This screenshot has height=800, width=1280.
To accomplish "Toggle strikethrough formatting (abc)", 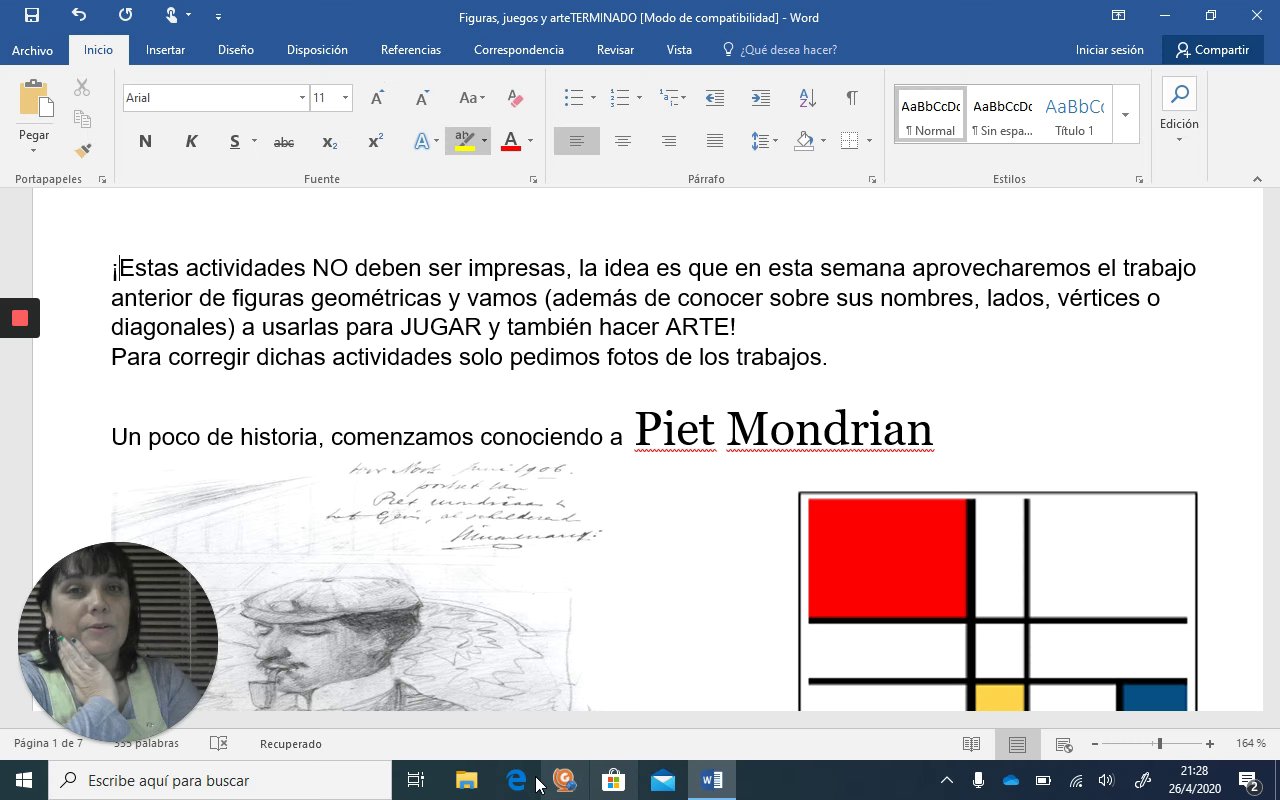I will point(284,142).
